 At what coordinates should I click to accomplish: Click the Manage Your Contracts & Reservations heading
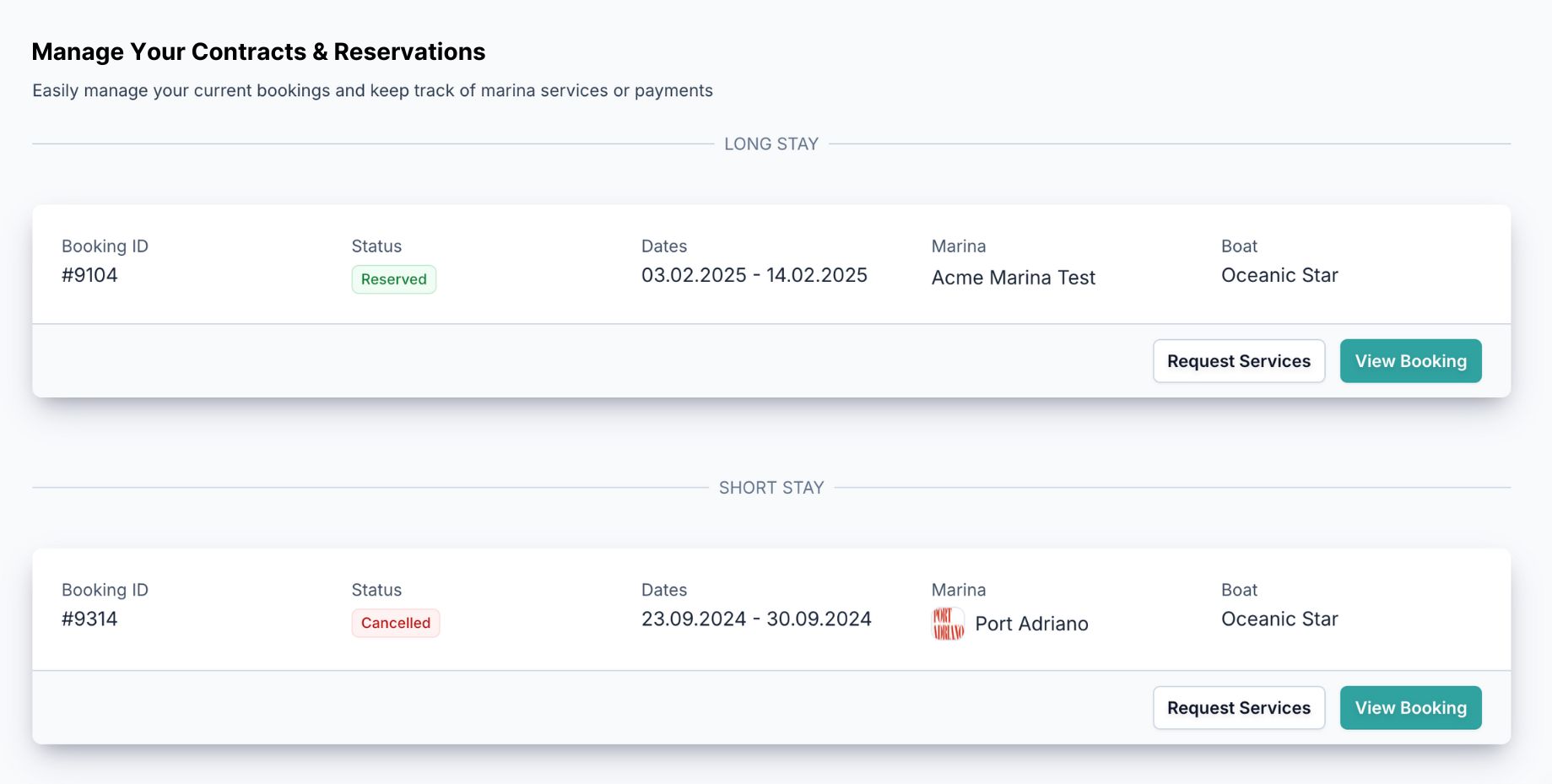coord(258,51)
